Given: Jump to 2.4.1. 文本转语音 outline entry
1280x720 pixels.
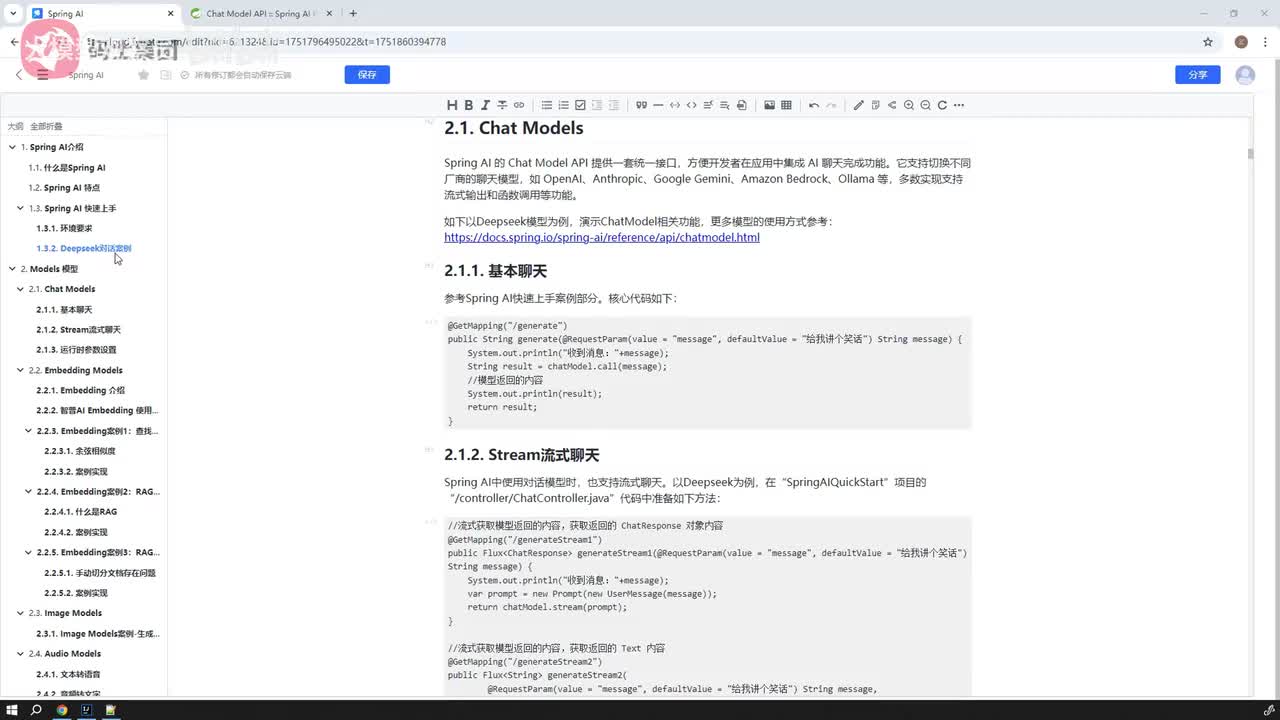Looking at the screenshot, I should (x=68, y=674).
